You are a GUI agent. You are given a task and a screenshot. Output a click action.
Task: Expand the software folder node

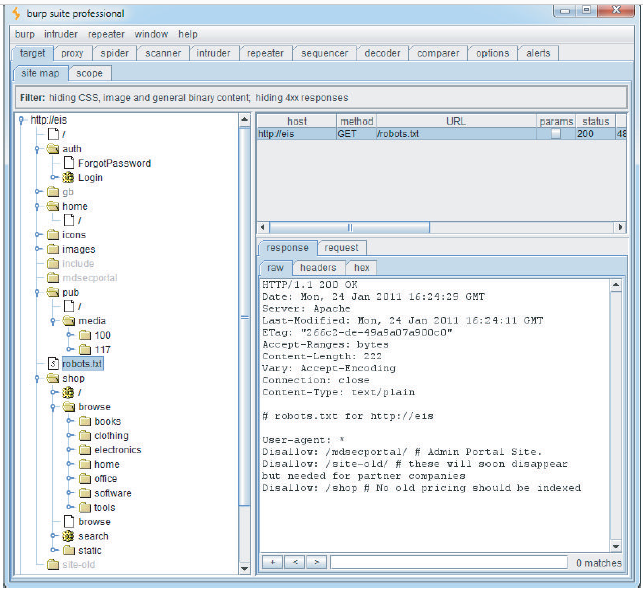(x=70, y=493)
